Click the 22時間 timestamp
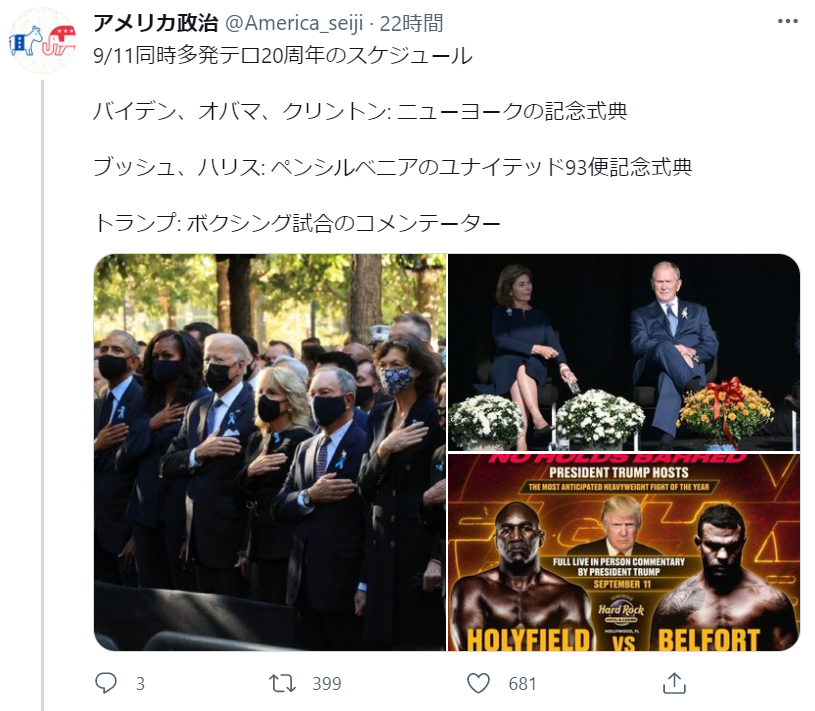Screen dimensions: 815x711 412,23
